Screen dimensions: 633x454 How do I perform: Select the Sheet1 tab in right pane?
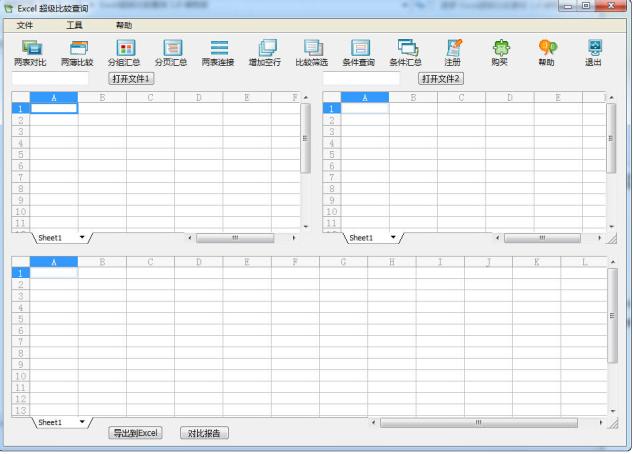coord(361,238)
